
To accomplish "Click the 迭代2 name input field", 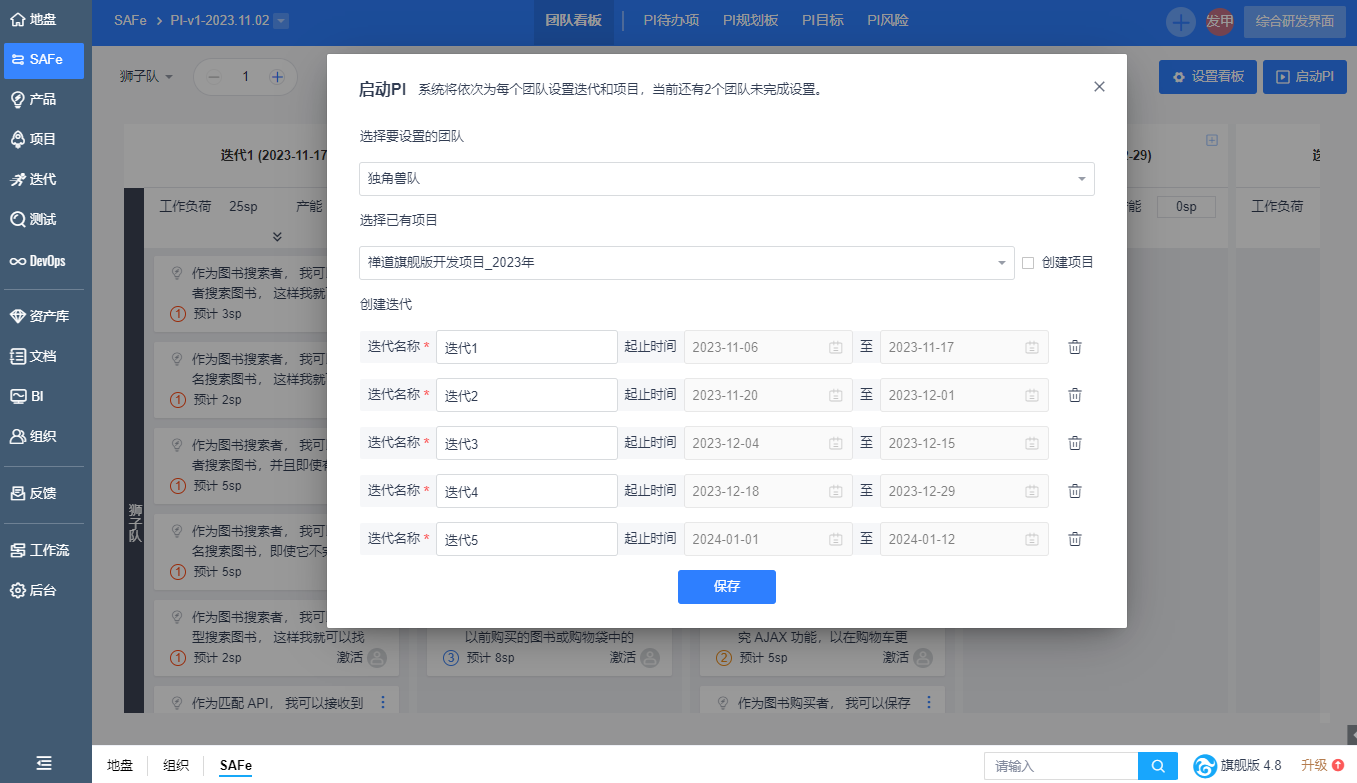I will coord(526,395).
